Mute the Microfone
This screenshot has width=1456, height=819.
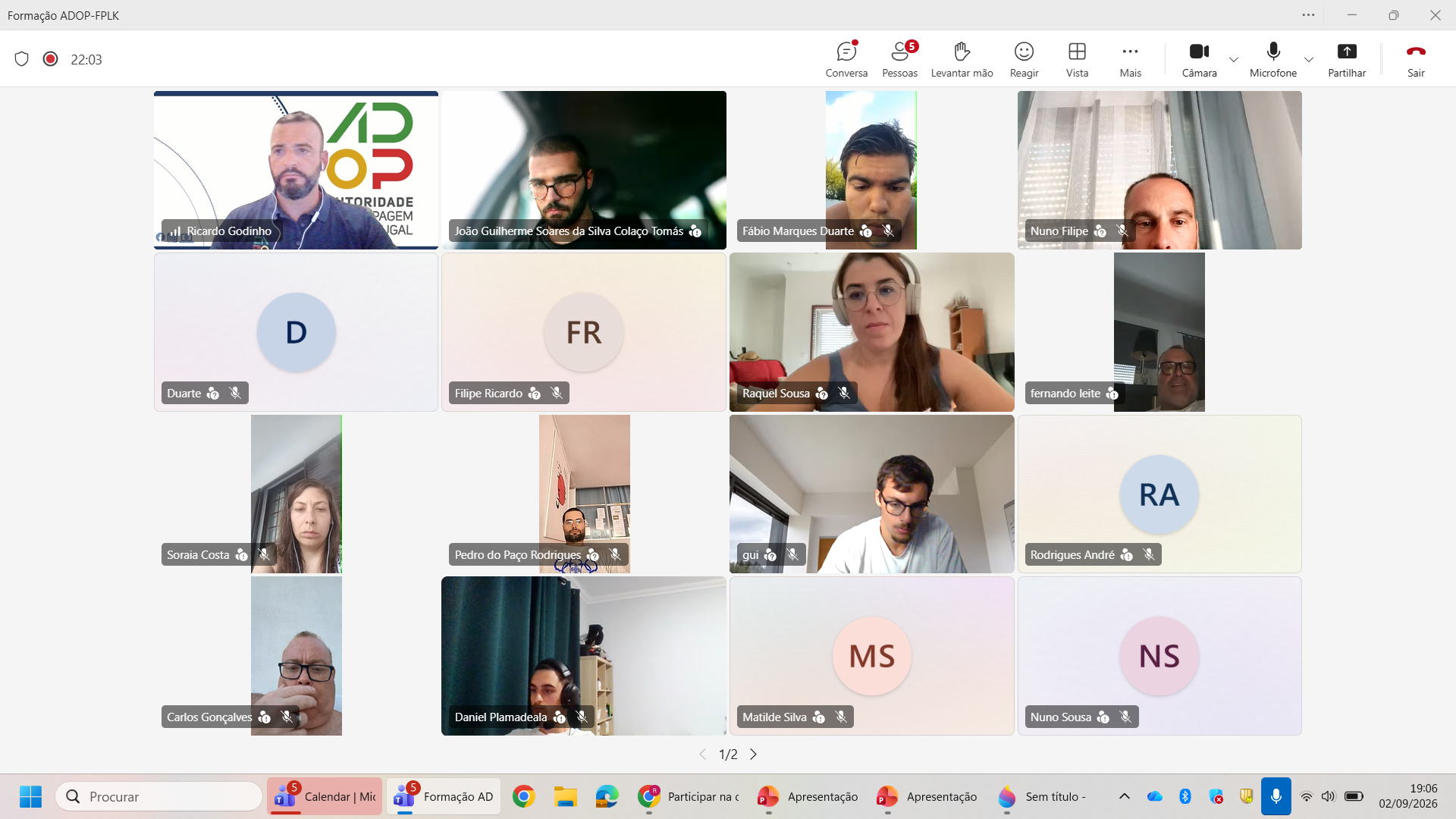click(1273, 59)
